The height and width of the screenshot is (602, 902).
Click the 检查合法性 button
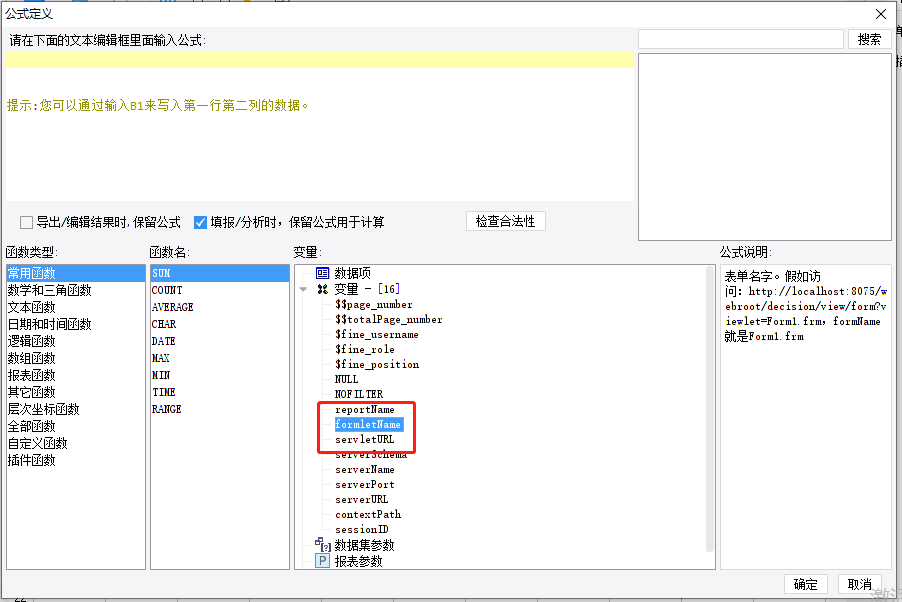tap(506, 222)
